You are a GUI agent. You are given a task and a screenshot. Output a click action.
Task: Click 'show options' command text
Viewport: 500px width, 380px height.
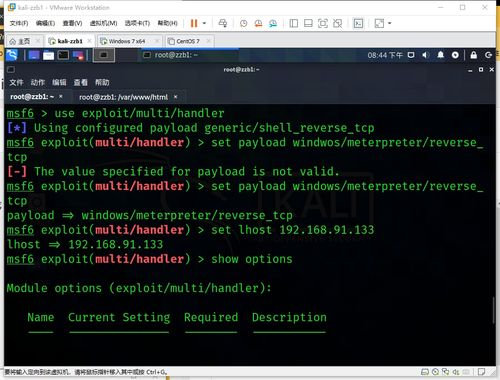pos(252,259)
